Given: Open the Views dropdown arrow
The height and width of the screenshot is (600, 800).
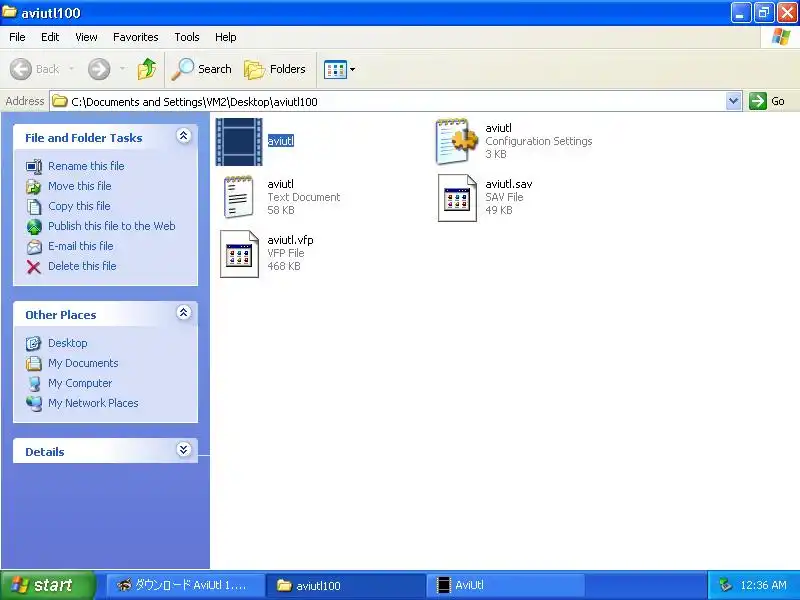Looking at the screenshot, I should 352,69.
